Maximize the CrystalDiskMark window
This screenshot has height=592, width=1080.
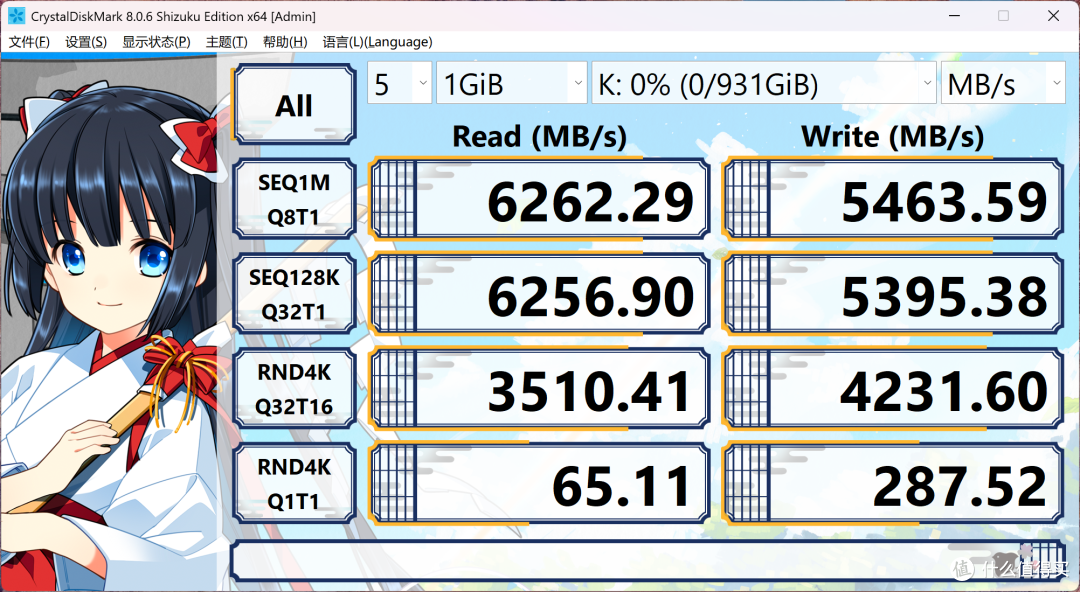(1004, 15)
